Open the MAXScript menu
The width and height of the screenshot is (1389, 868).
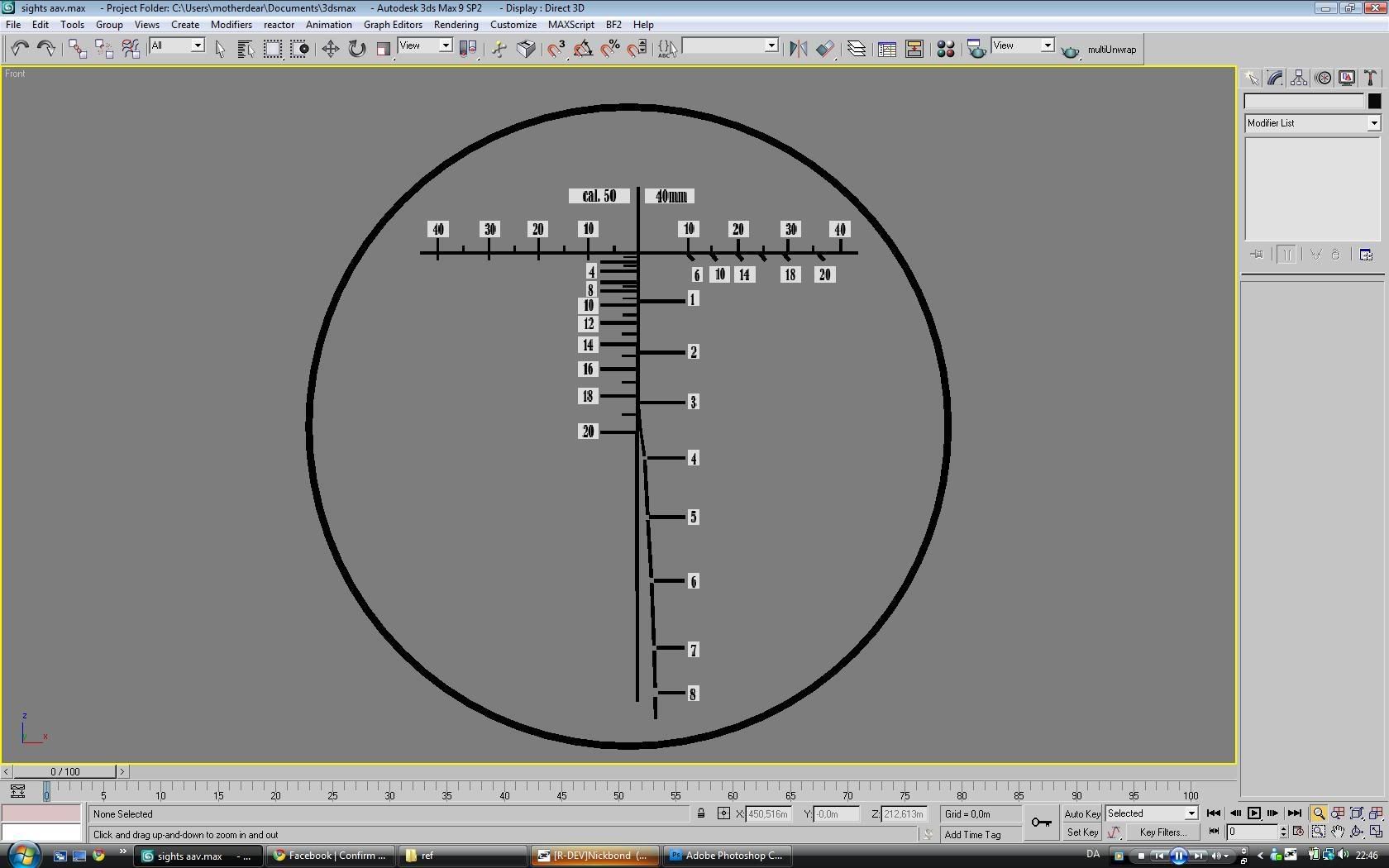[x=570, y=25]
